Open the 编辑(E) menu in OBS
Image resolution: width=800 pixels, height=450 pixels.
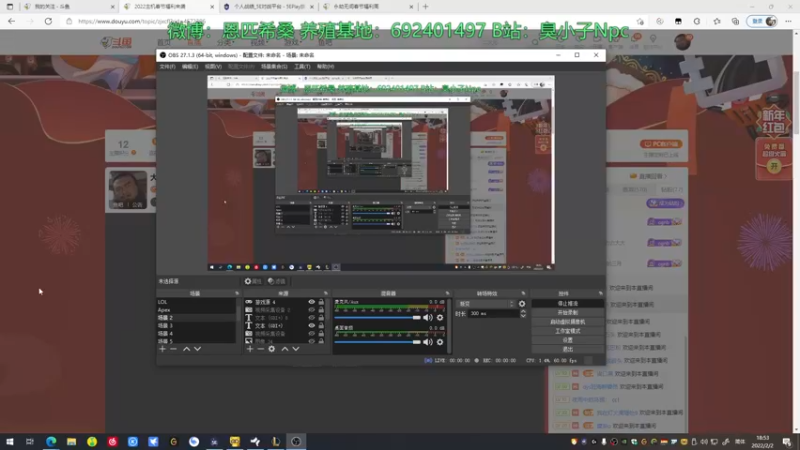click(190, 66)
